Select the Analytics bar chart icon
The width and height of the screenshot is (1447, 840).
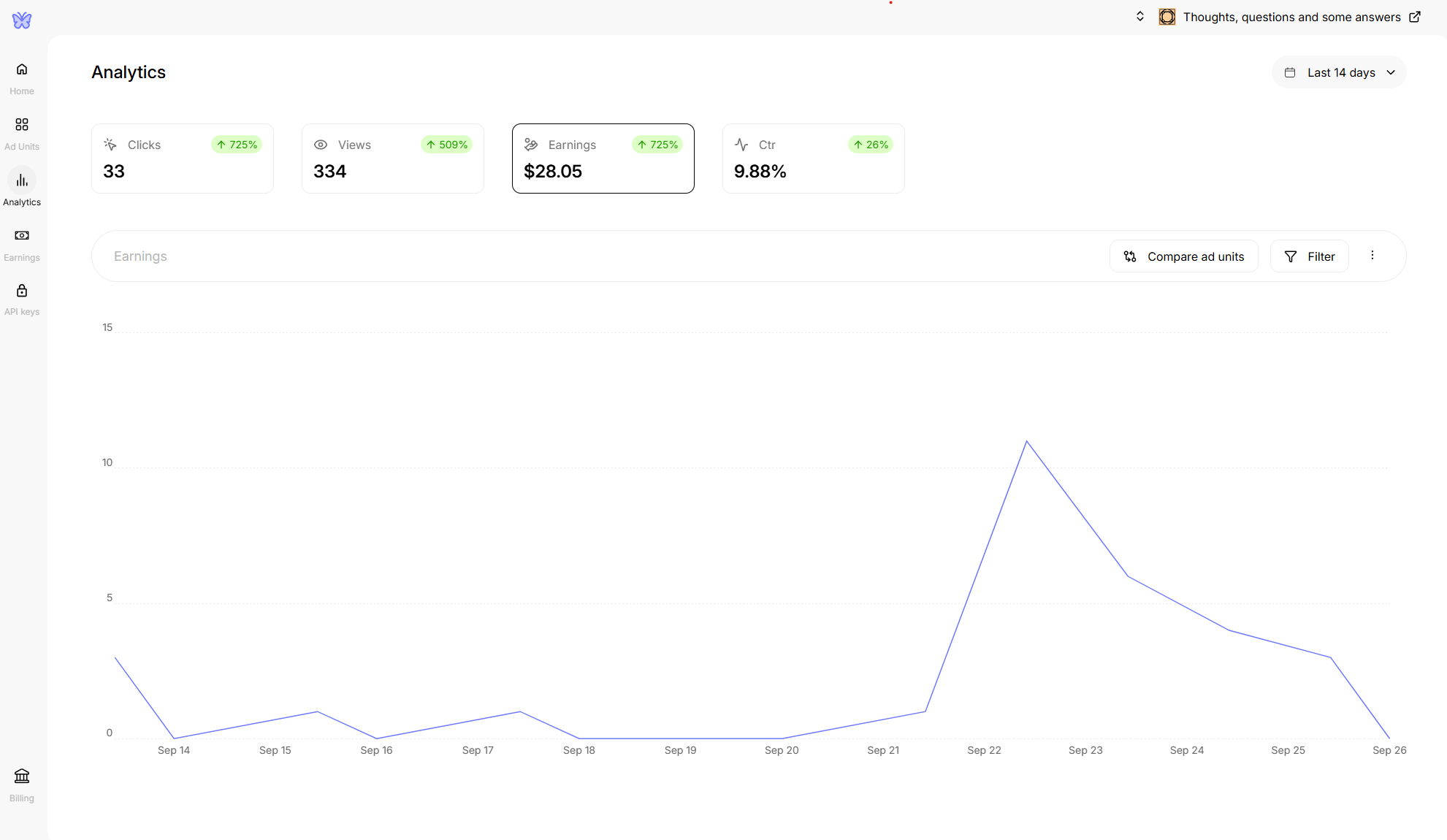tap(22, 180)
